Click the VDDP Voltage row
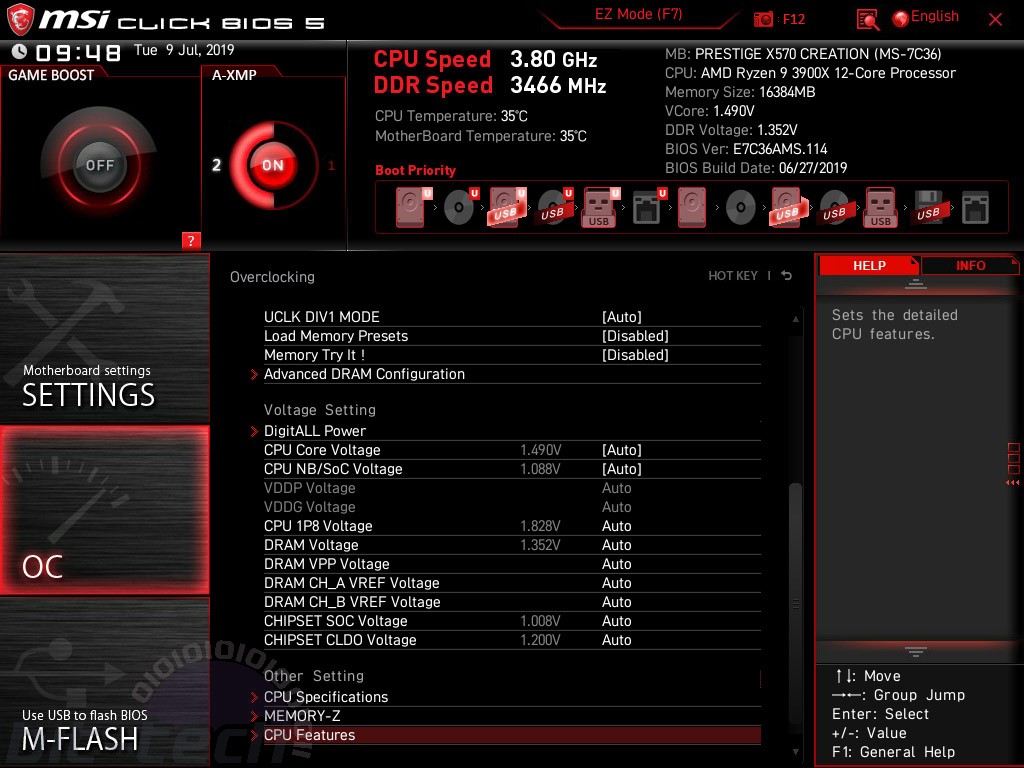1024x768 pixels. [x=512, y=488]
